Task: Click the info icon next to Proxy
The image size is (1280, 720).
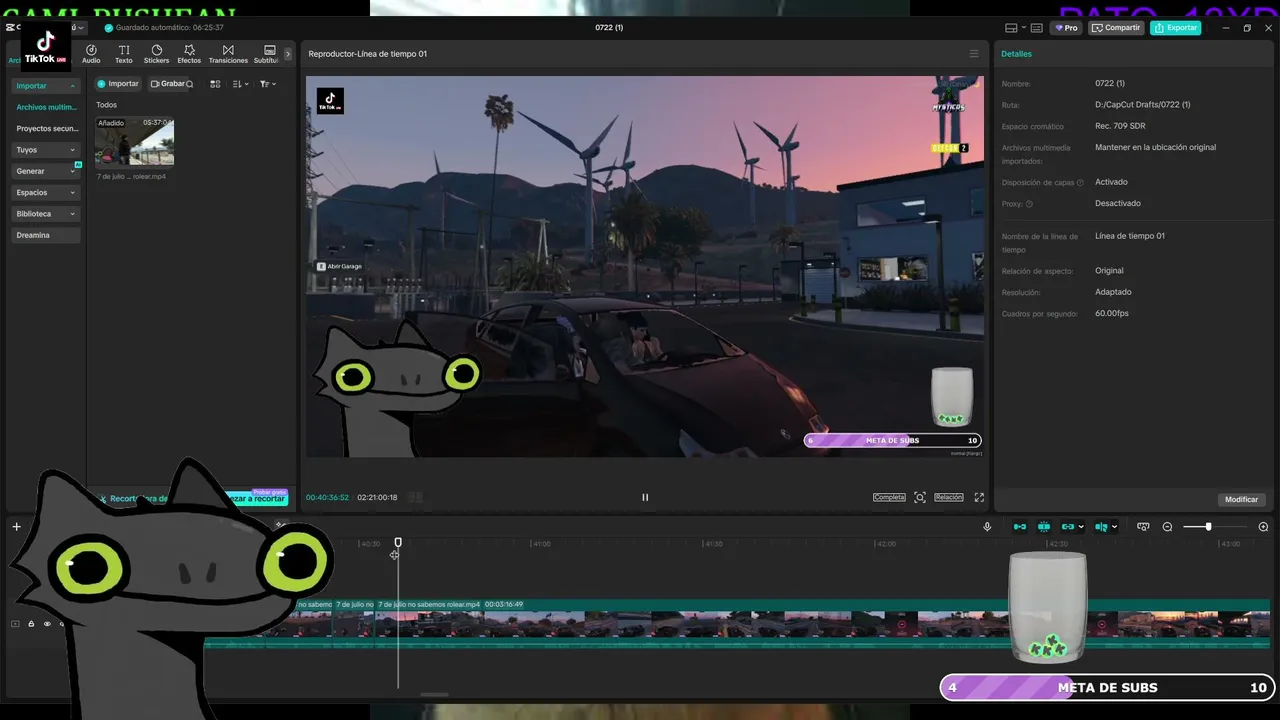Action: click(1029, 204)
